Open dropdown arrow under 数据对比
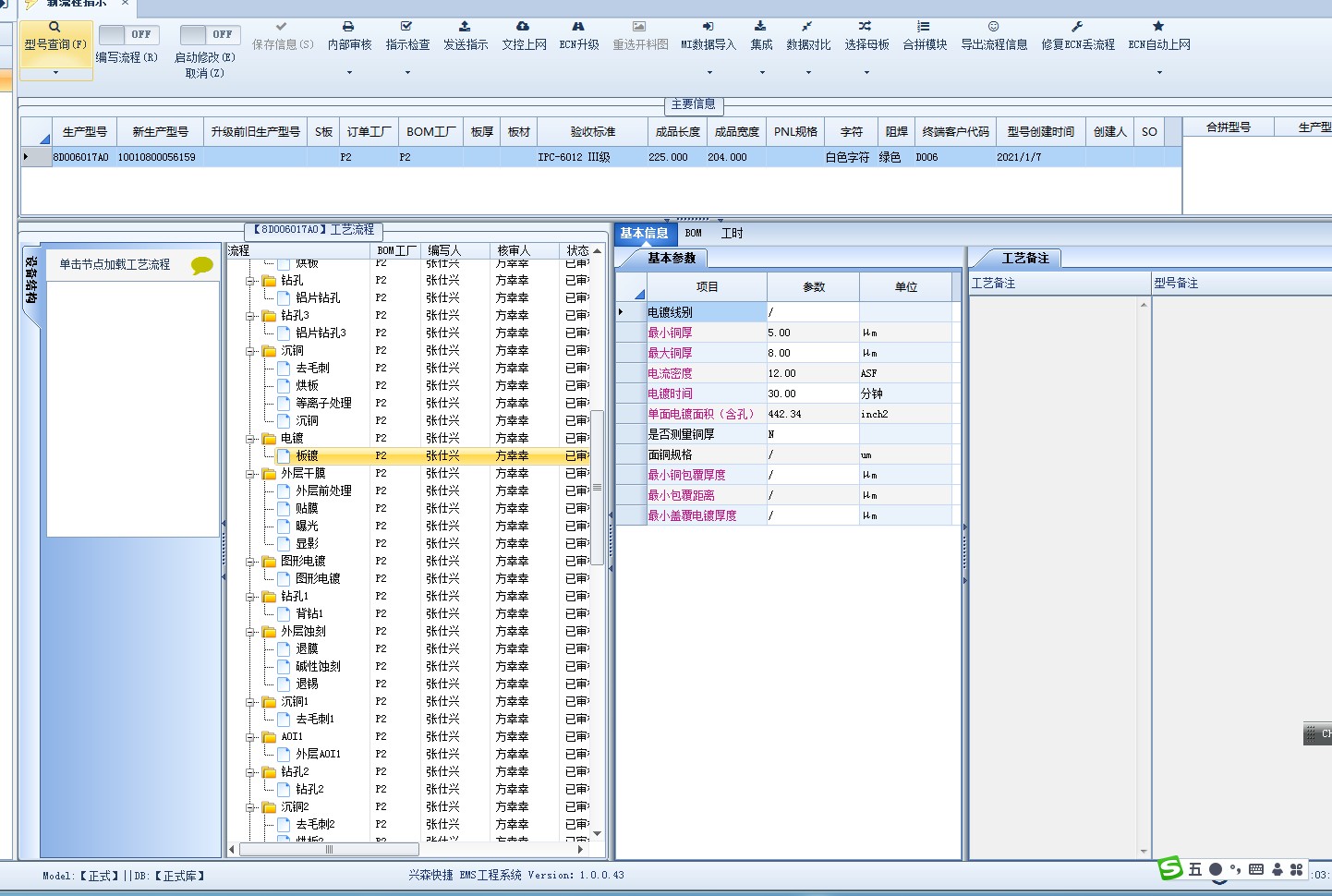Viewport: 1332px width, 896px height. (808, 72)
